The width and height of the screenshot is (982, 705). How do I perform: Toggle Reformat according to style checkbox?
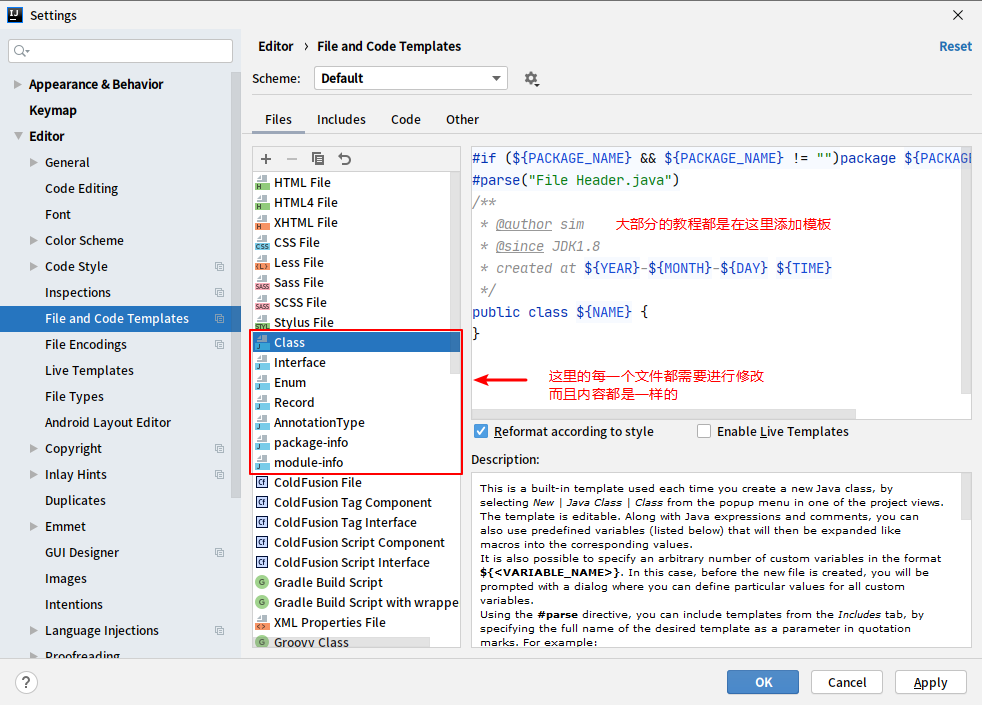tap(481, 431)
